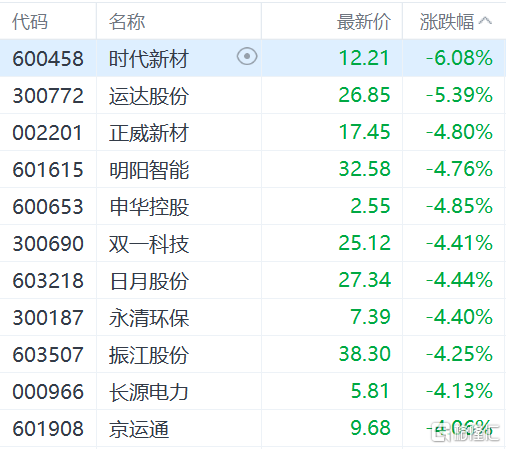The height and width of the screenshot is (449, 506).
Task: Select stock name 时代新材
Action: (149, 59)
